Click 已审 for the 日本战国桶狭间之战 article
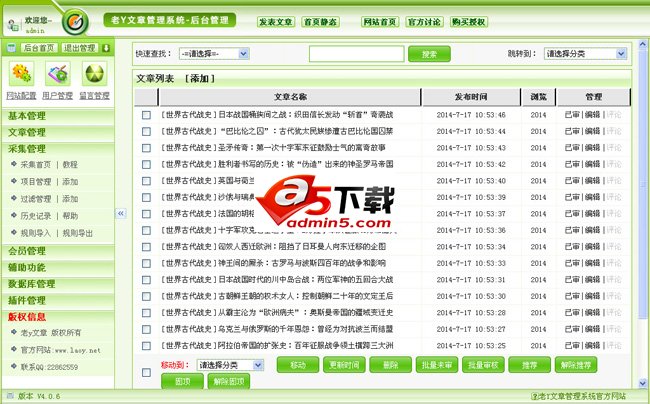The width and height of the screenshot is (650, 404). [572, 115]
